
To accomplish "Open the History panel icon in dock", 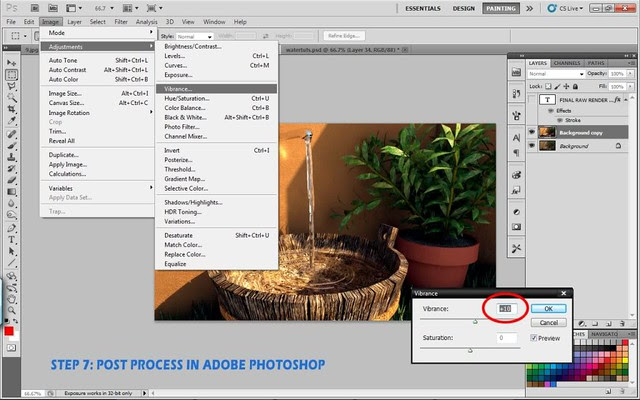I will (516, 94).
